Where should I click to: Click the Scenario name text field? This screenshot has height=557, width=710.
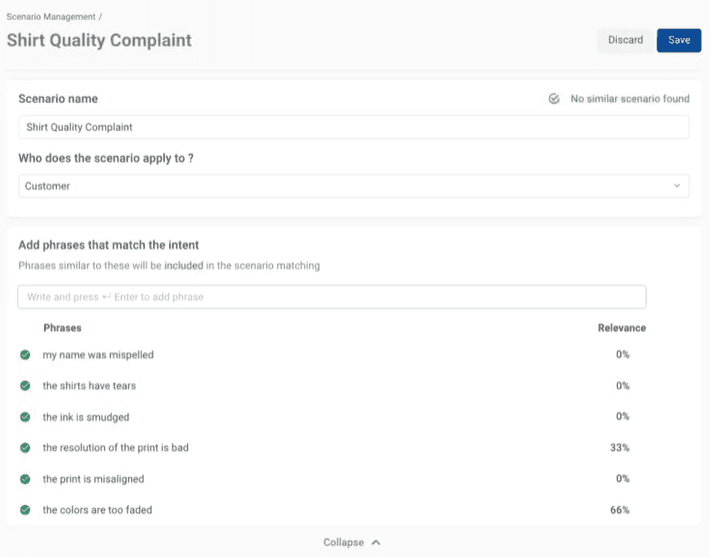354,127
